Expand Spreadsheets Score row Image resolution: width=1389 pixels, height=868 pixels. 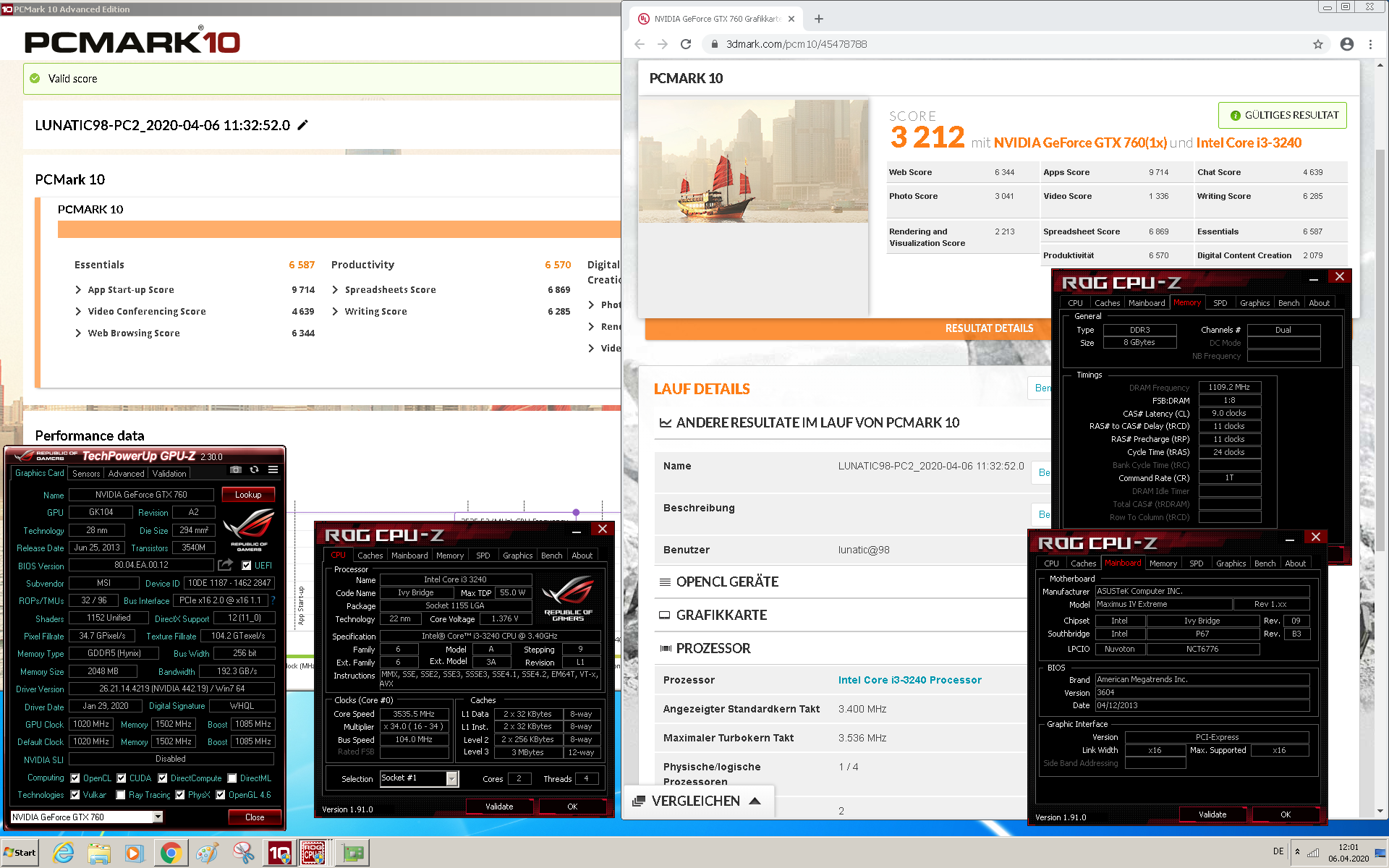tap(335, 290)
